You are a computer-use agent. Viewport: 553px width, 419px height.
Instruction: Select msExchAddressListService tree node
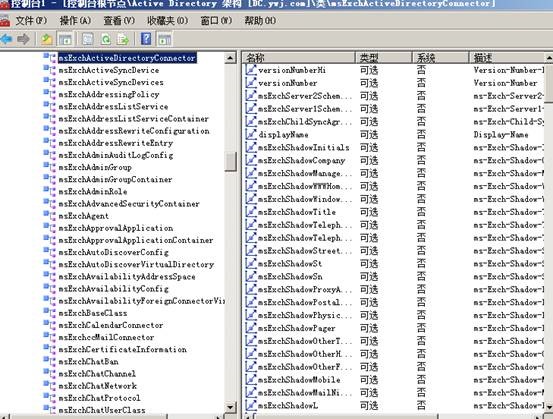[113, 107]
